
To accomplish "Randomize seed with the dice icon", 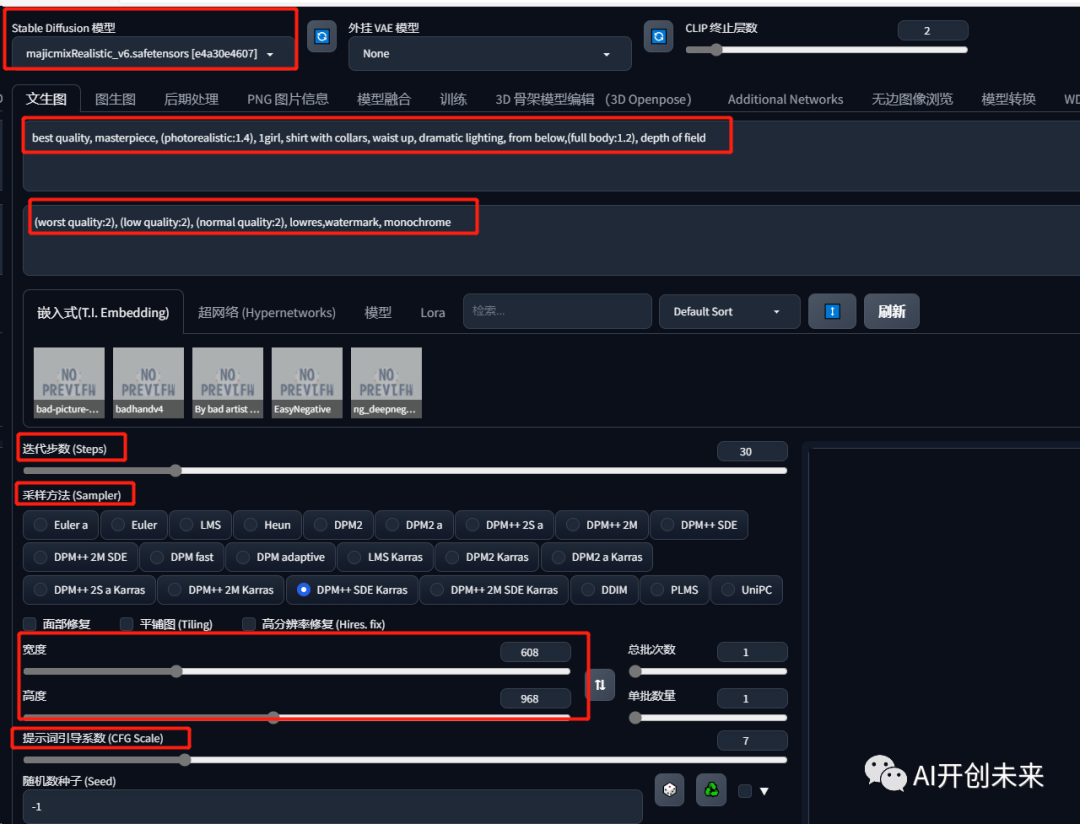I will point(669,790).
